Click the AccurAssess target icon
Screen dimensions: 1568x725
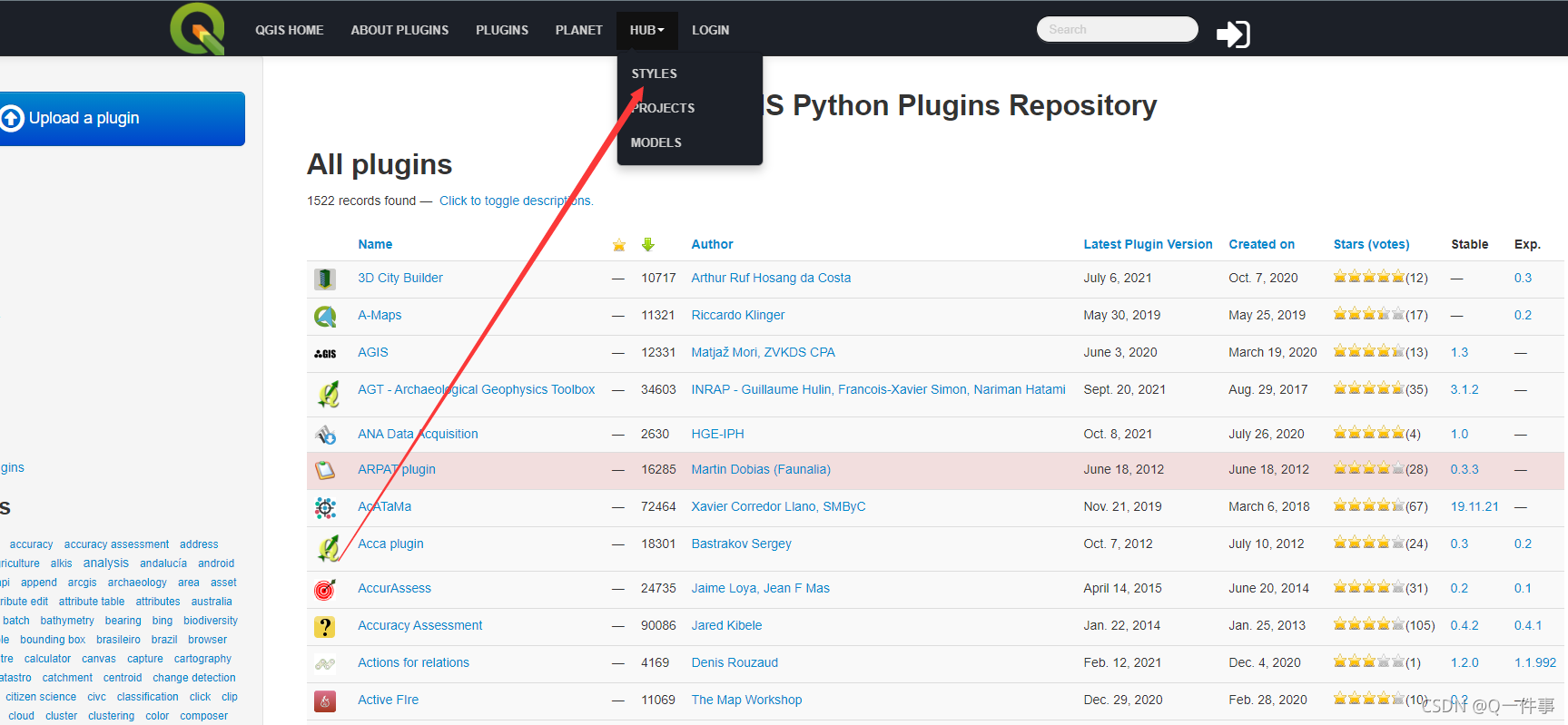325,590
